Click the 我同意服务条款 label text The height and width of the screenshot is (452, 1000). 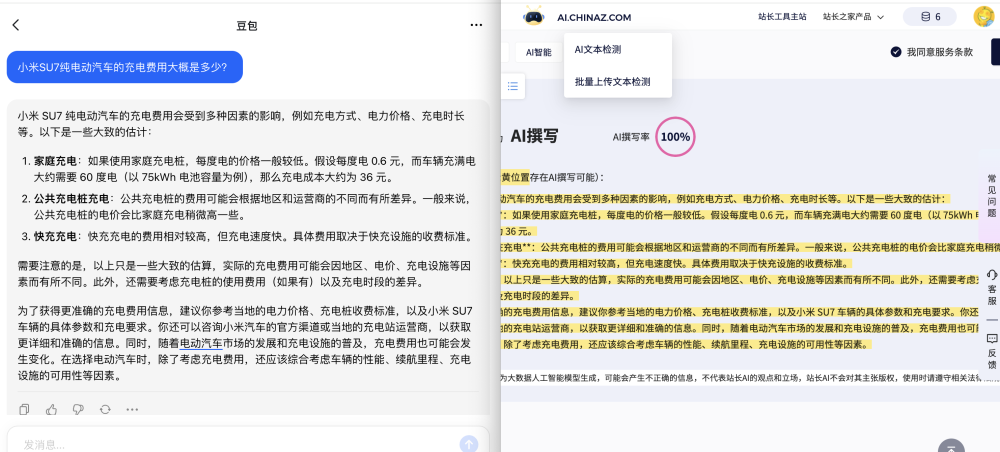940,52
